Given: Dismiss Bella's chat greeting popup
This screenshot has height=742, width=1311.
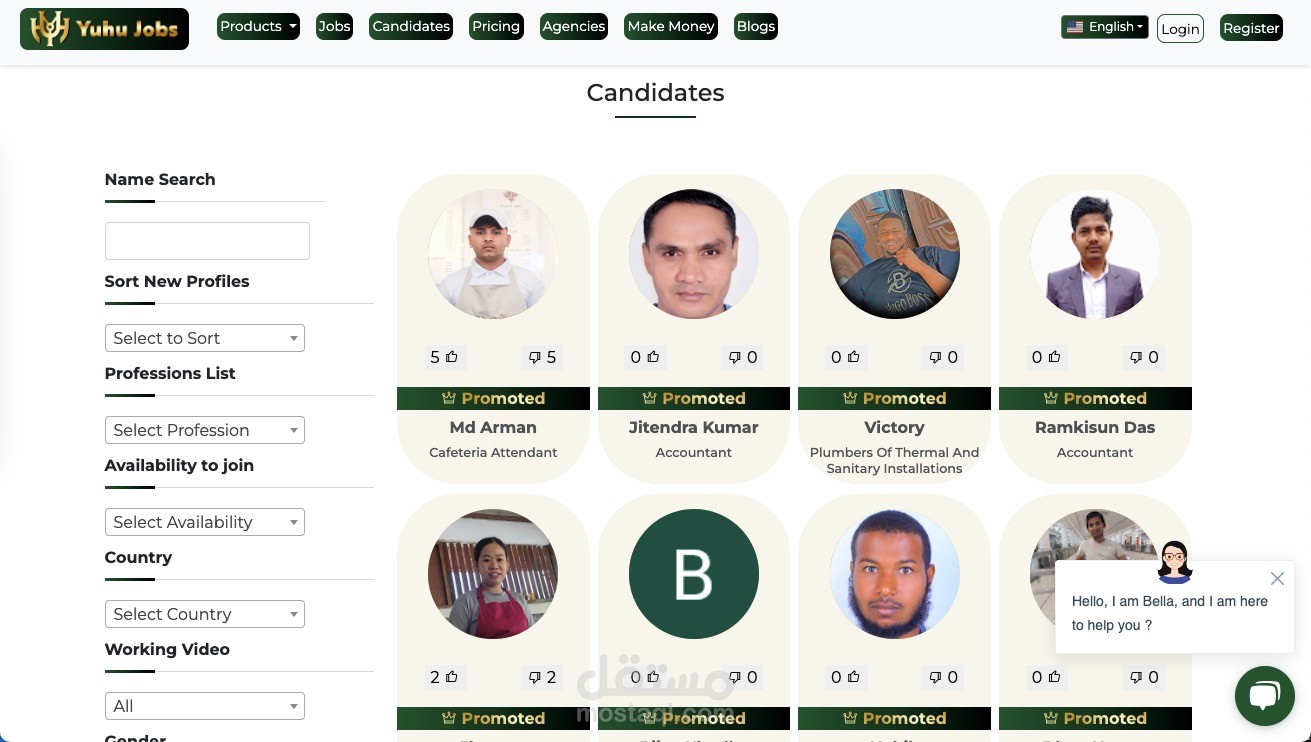Looking at the screenshot, I should pos(1277,578).
